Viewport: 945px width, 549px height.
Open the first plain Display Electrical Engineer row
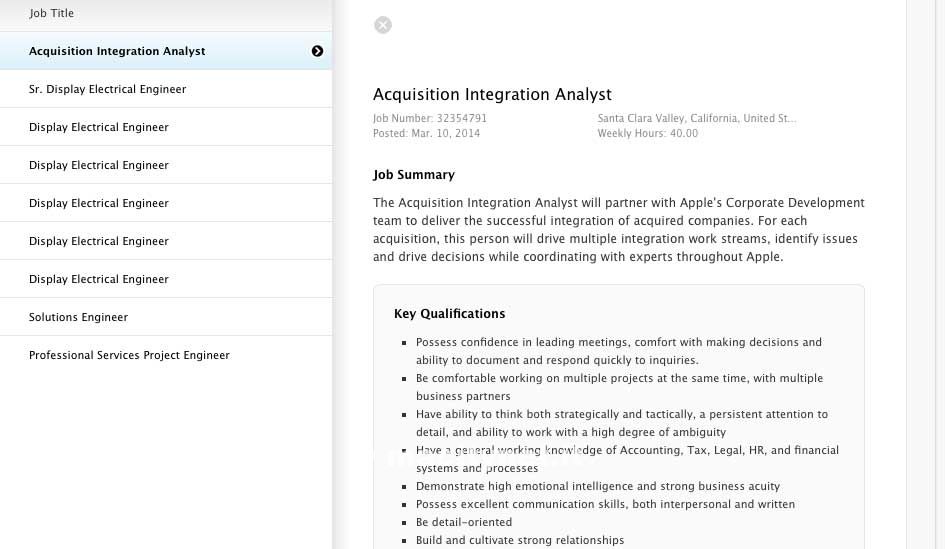[99, 127]
